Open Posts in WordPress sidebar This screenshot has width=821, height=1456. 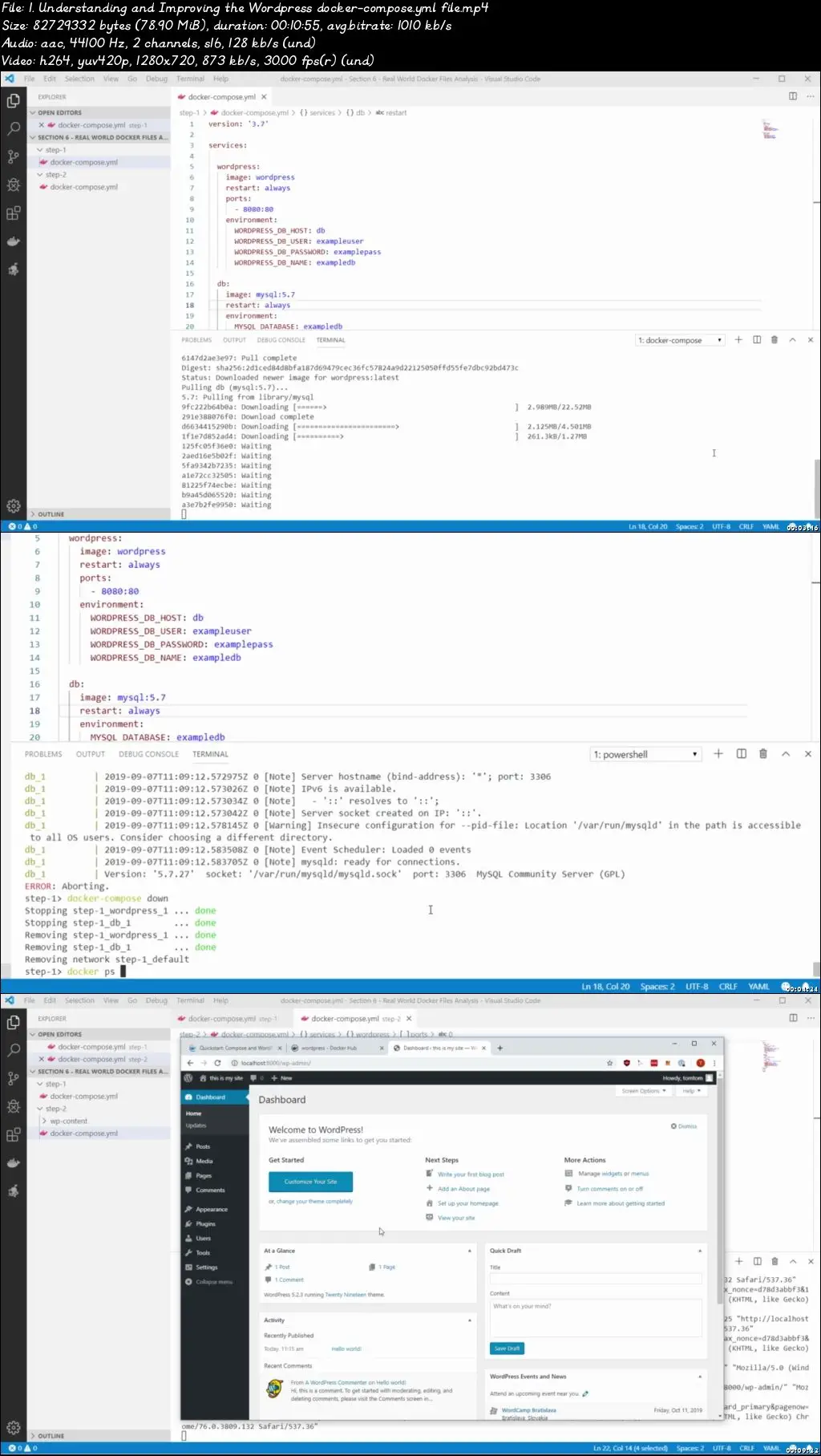[203, 1147]
